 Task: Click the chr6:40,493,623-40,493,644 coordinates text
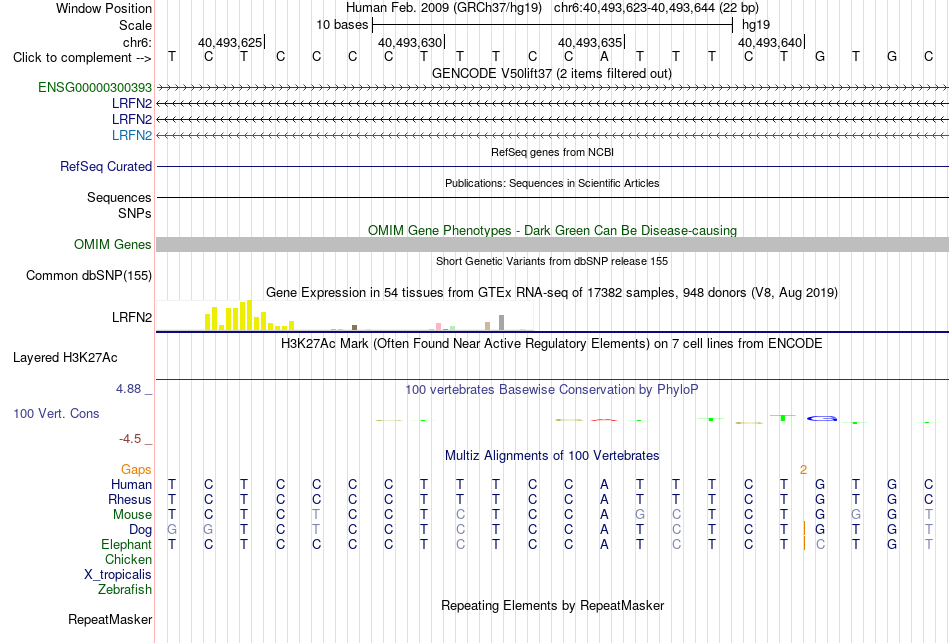point(656,8)
